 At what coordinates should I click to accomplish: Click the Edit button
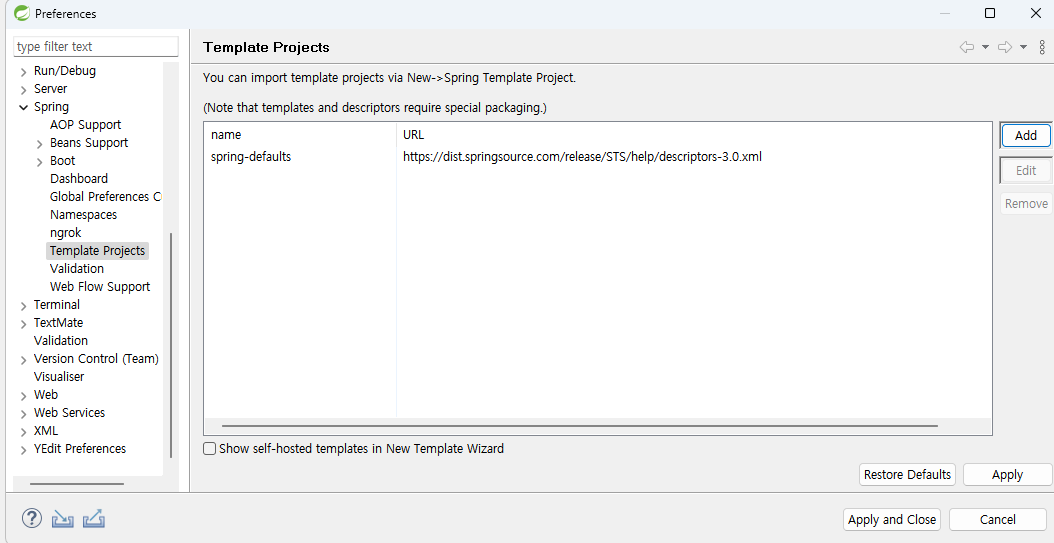(1025, 171)
